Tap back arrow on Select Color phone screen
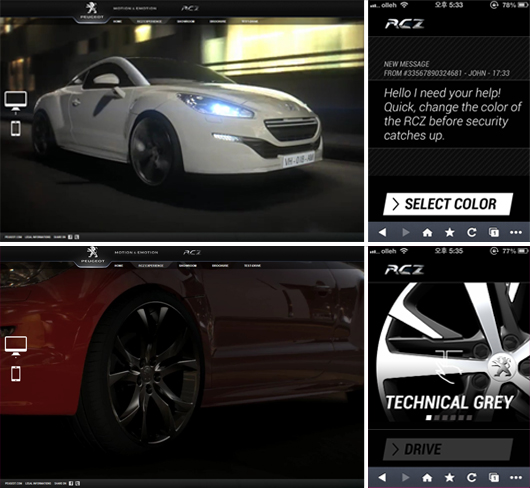The height and width of the screenshot is (488, 530). [382, 232]
